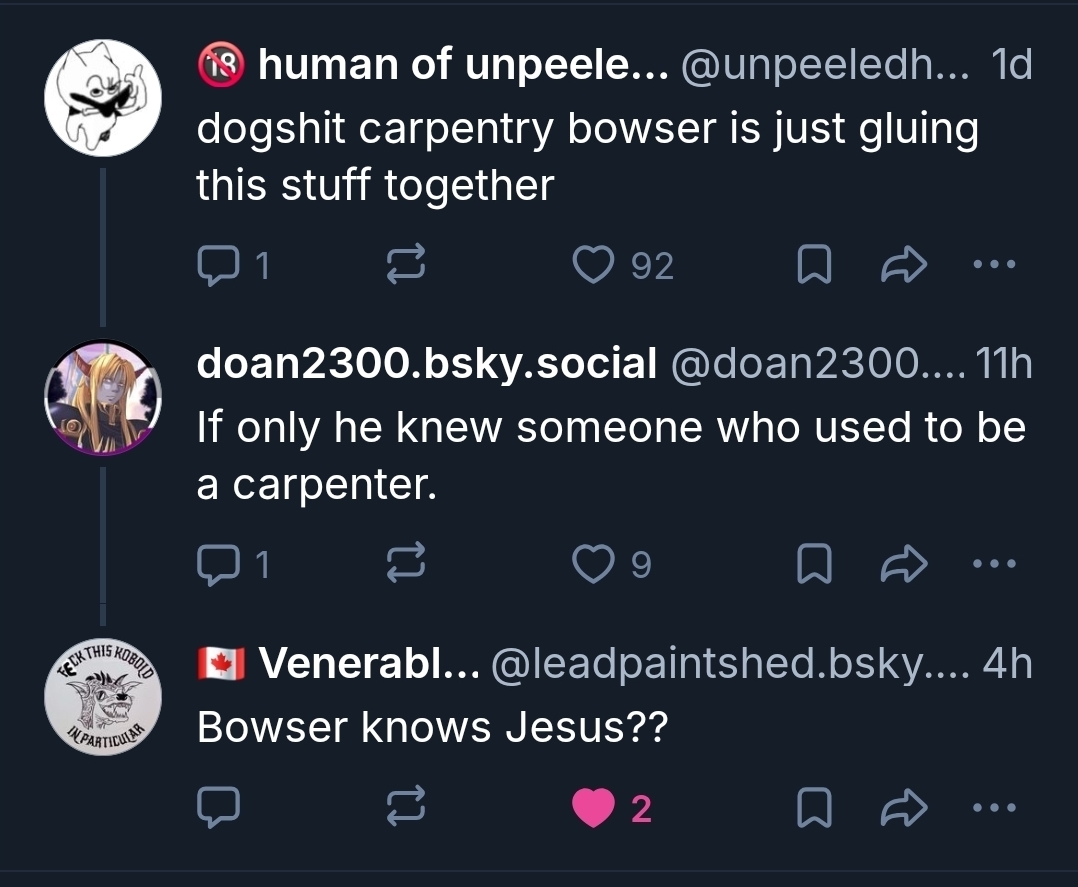Open more options on doan2300's post
The width and height of the screenshot is (1078, 887).
tap(996, 566)
